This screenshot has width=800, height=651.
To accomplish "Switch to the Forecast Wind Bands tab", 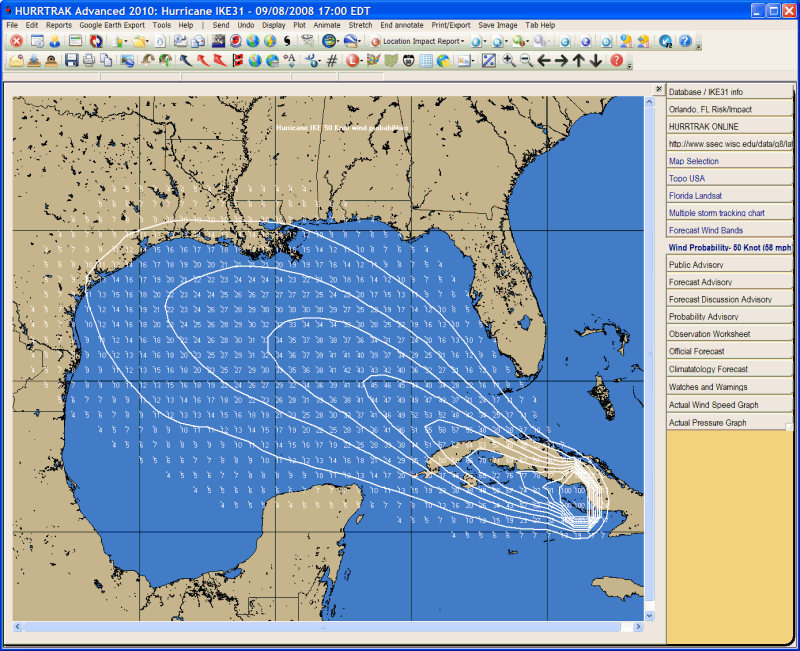I will coord(730,230).
